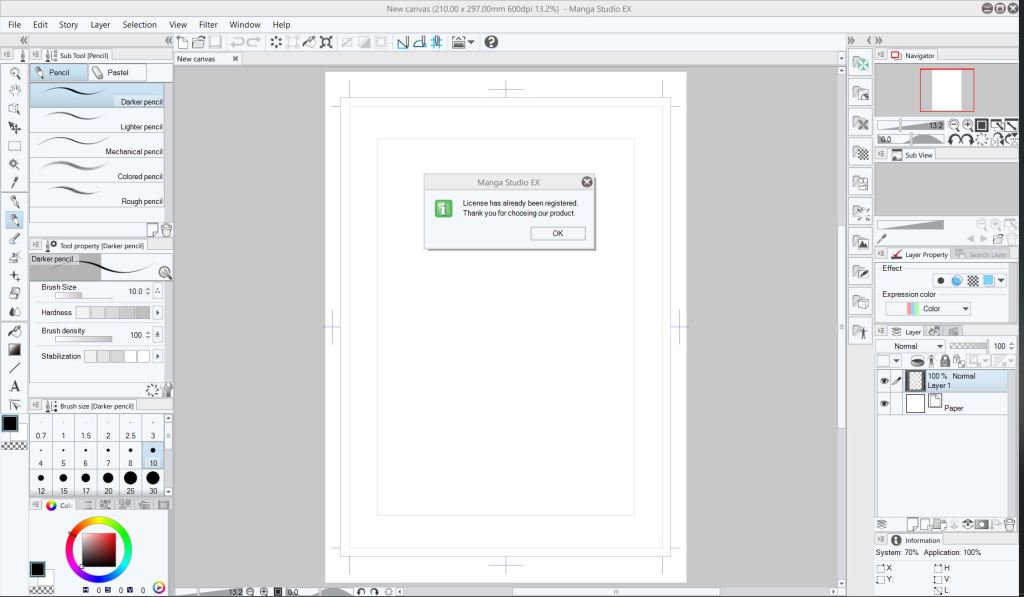Screen dimensions: 1024x597
Task: Select the Gradient tool in the toolbox
Action: coord(15,349)
